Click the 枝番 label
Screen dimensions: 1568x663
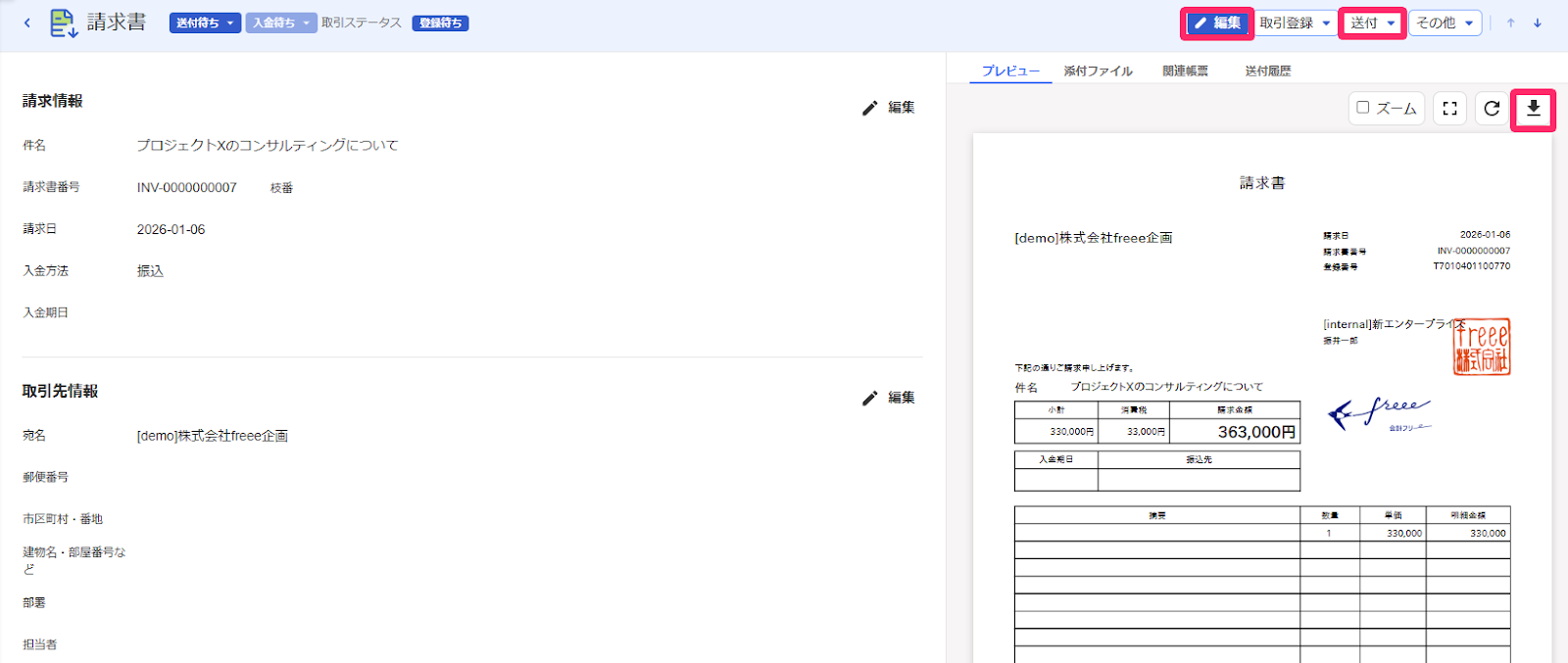point(282,188)
